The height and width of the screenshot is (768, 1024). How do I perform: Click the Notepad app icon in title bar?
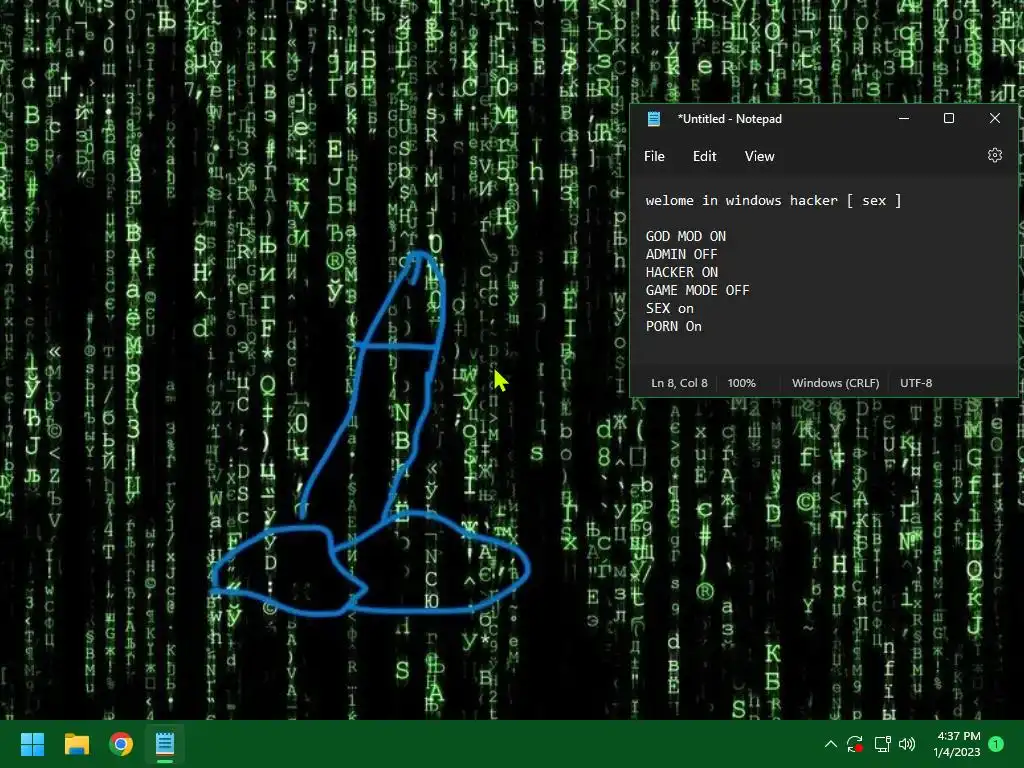coord(654,119)
